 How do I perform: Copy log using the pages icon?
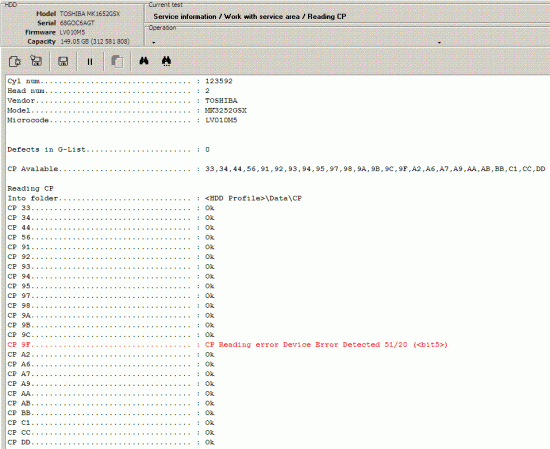coord(117,61)
